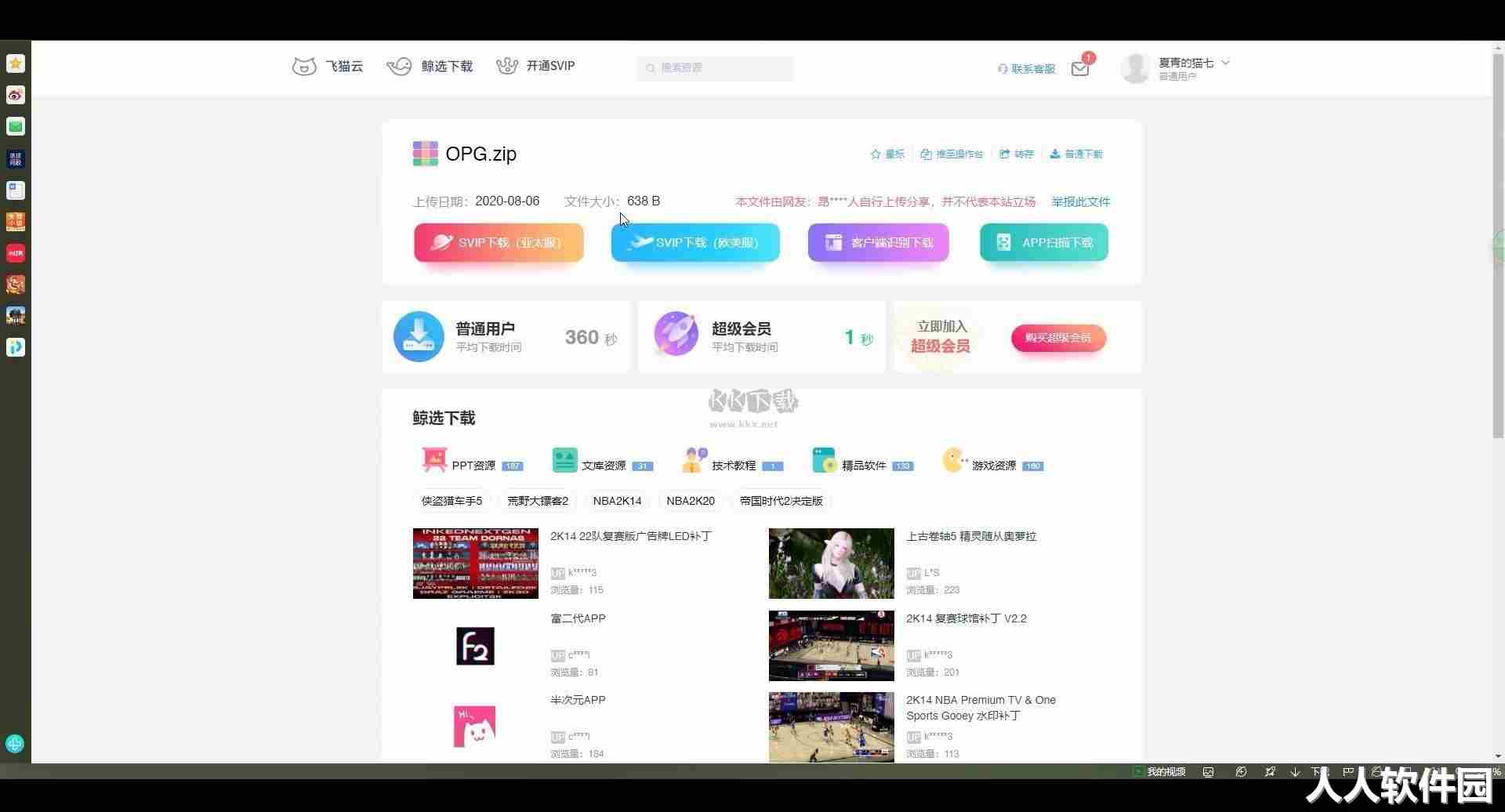
Task: Open 2K14 复赛球馆补丁 V2.2 title link
Action: pos(966,618)
